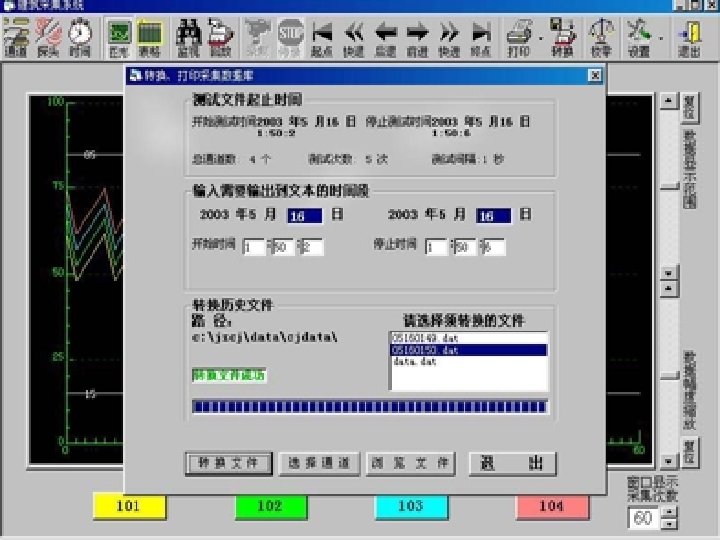Click the 转换 convert toolbar icon
Screen dimensions: 720x540
click(562, 38)
